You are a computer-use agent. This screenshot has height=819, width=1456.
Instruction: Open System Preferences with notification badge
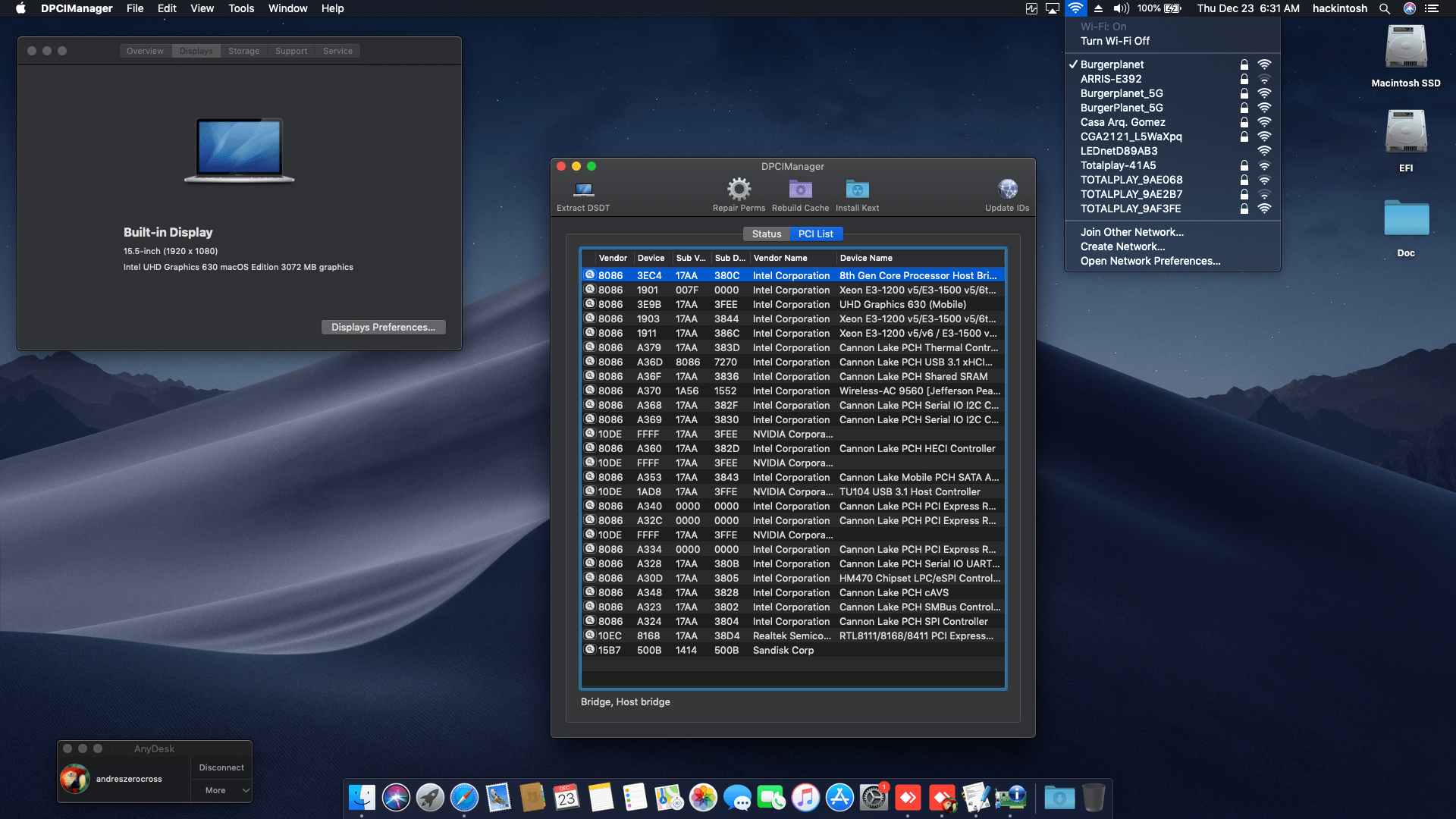click(x=874, y=797)
